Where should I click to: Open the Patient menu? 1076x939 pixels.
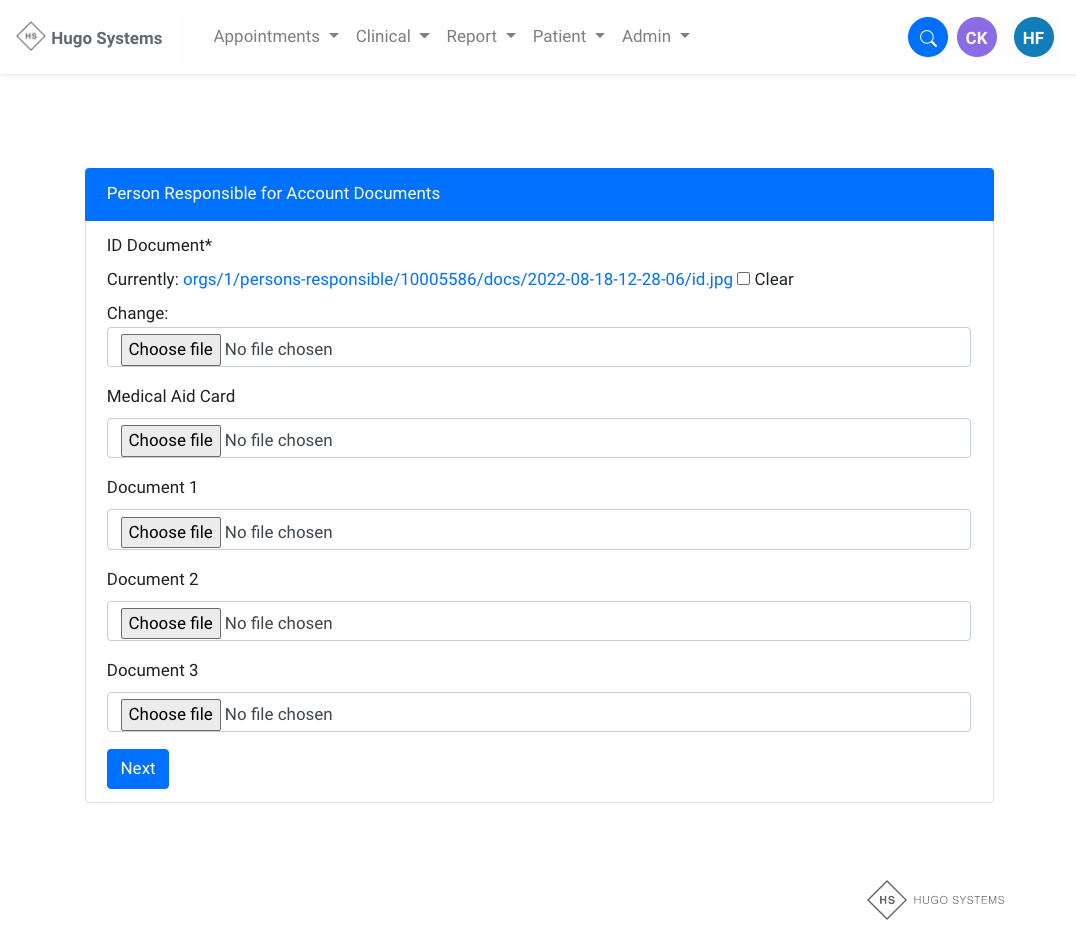click(568, 36)
